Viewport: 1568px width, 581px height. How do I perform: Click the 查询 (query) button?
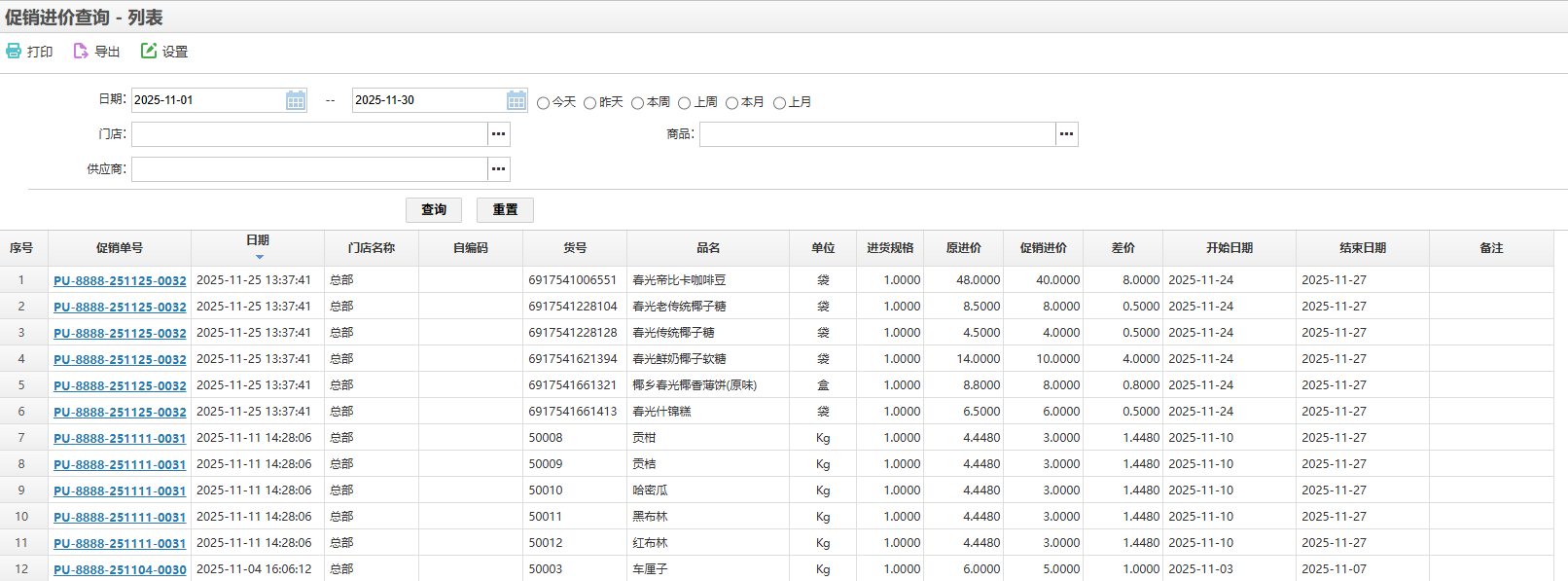[x=434, y=209]
